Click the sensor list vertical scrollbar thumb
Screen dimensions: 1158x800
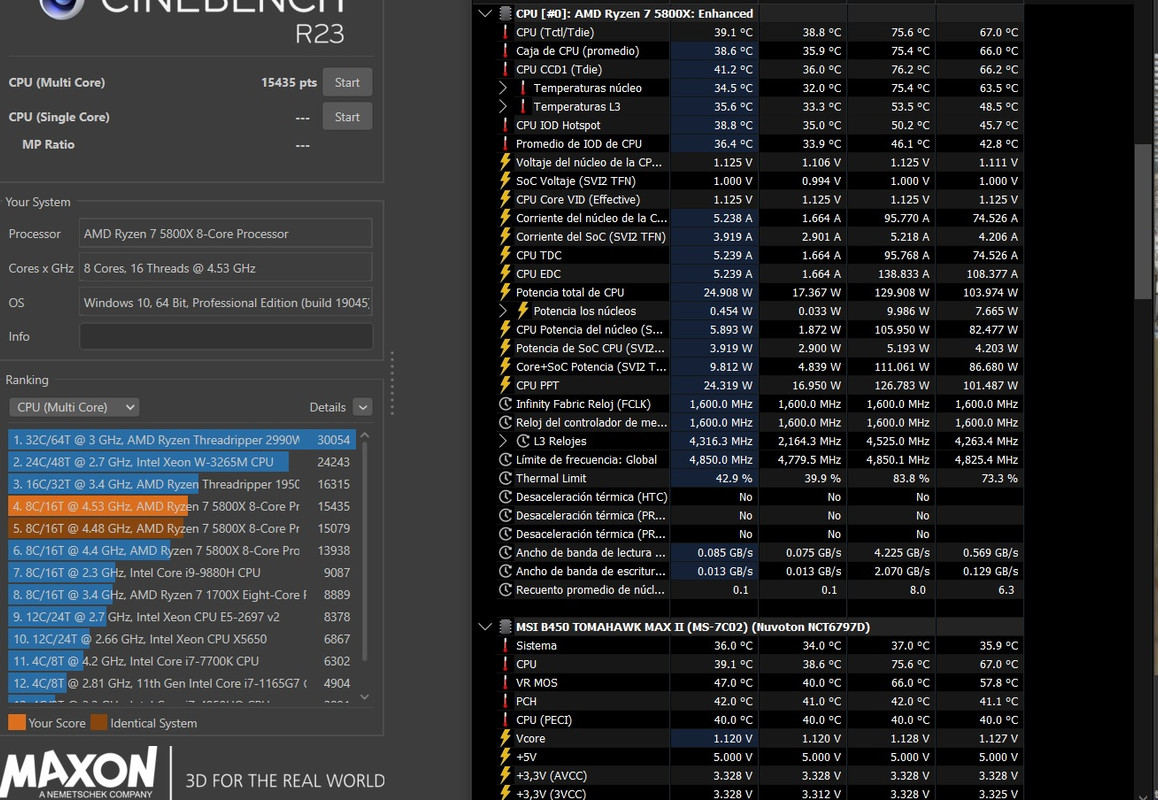(x=1142, y=222)
